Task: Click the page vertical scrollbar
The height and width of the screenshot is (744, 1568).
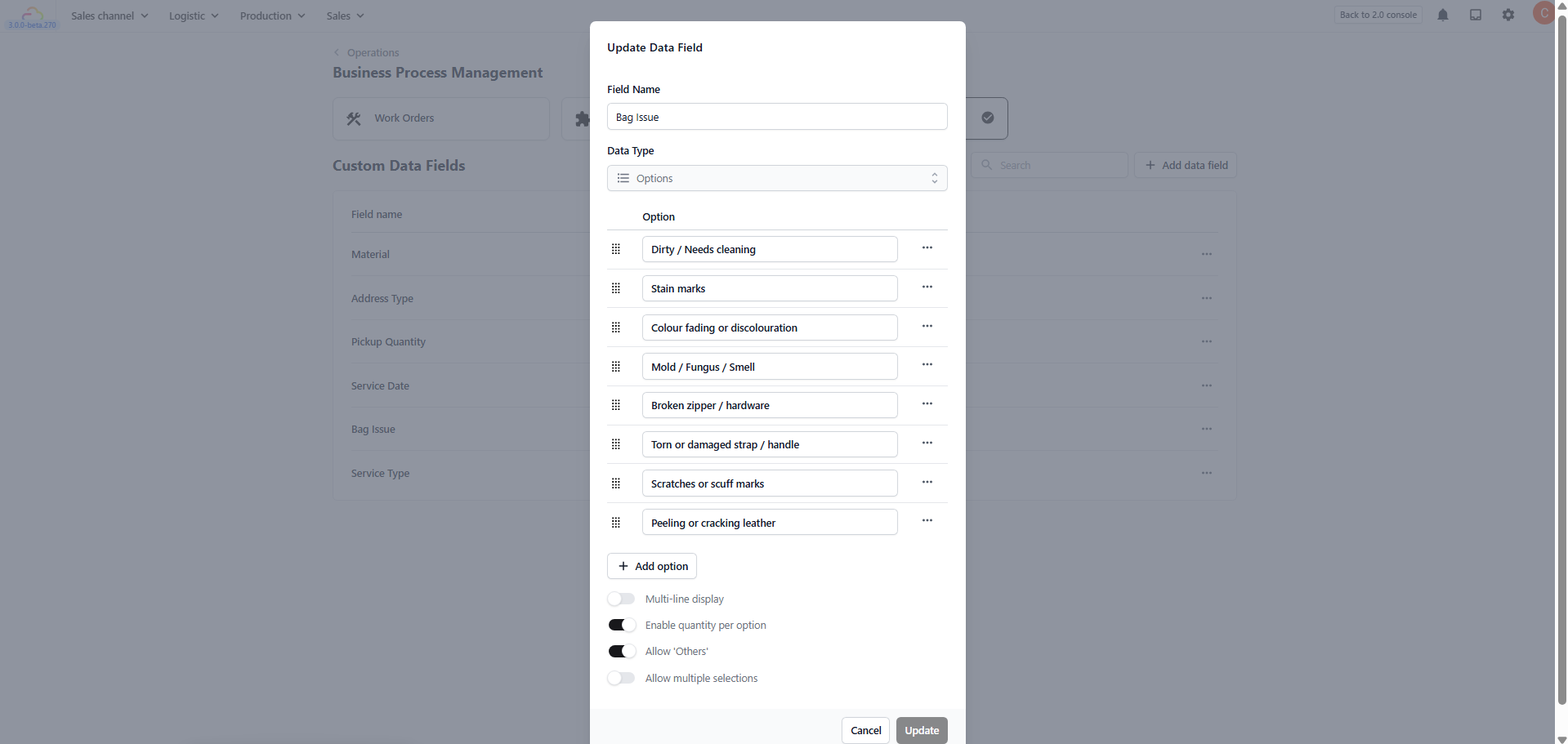Action: tap(1561, 359)
